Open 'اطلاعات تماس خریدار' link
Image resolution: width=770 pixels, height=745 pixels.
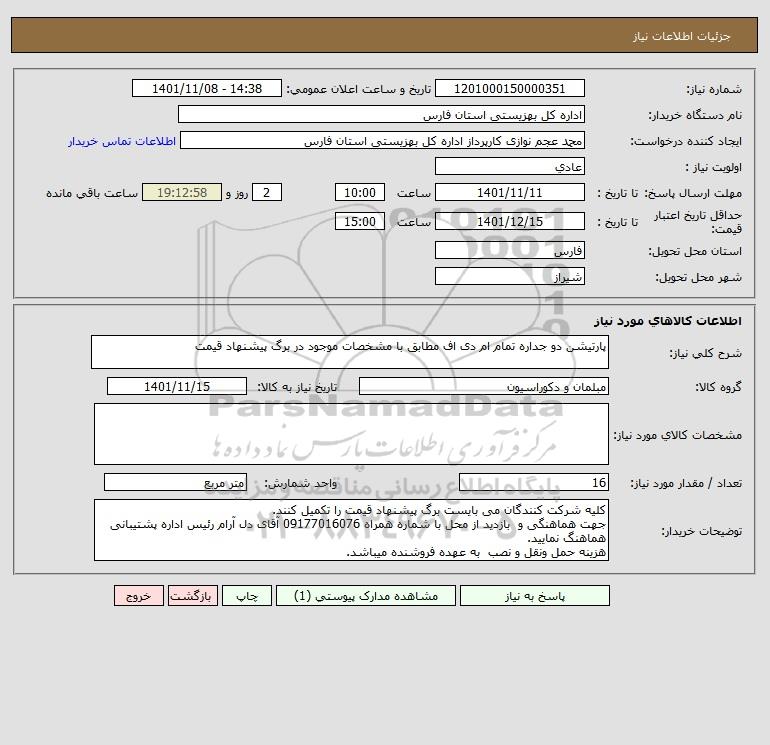click(122, 141)
